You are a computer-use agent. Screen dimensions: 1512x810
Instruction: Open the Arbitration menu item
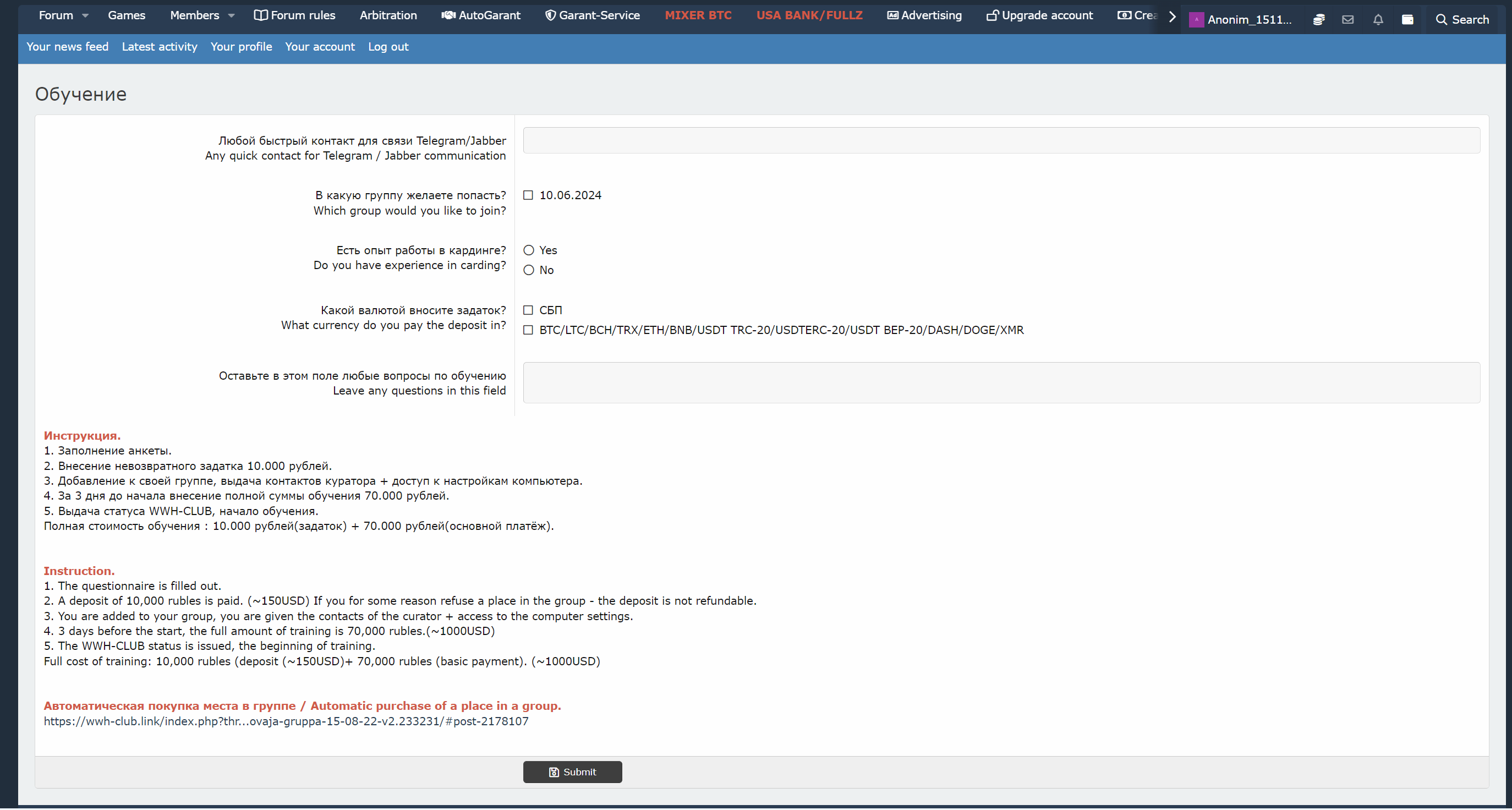click(x=388, y=15)
